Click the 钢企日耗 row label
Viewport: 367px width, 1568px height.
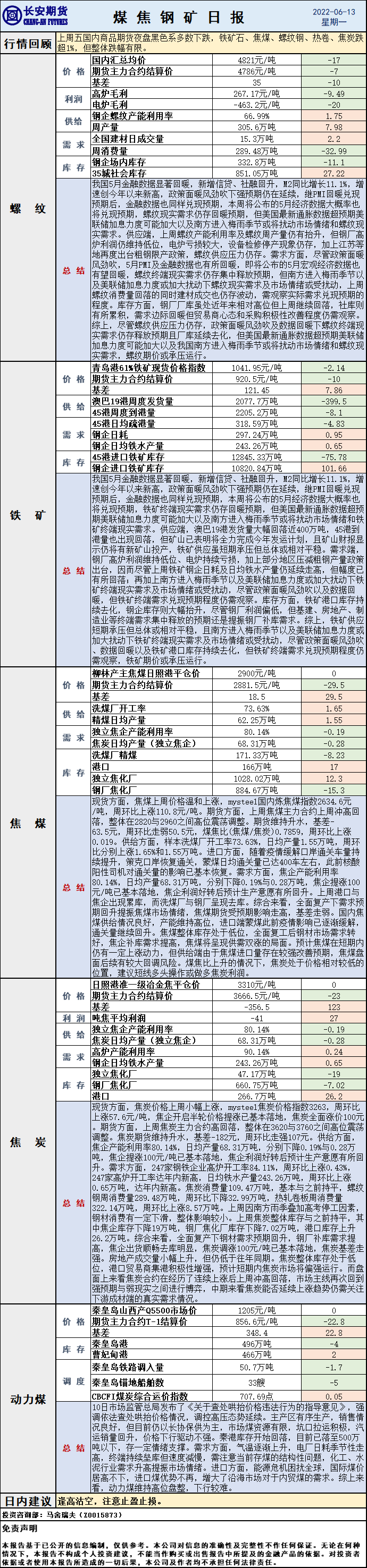tap(110, 435)
